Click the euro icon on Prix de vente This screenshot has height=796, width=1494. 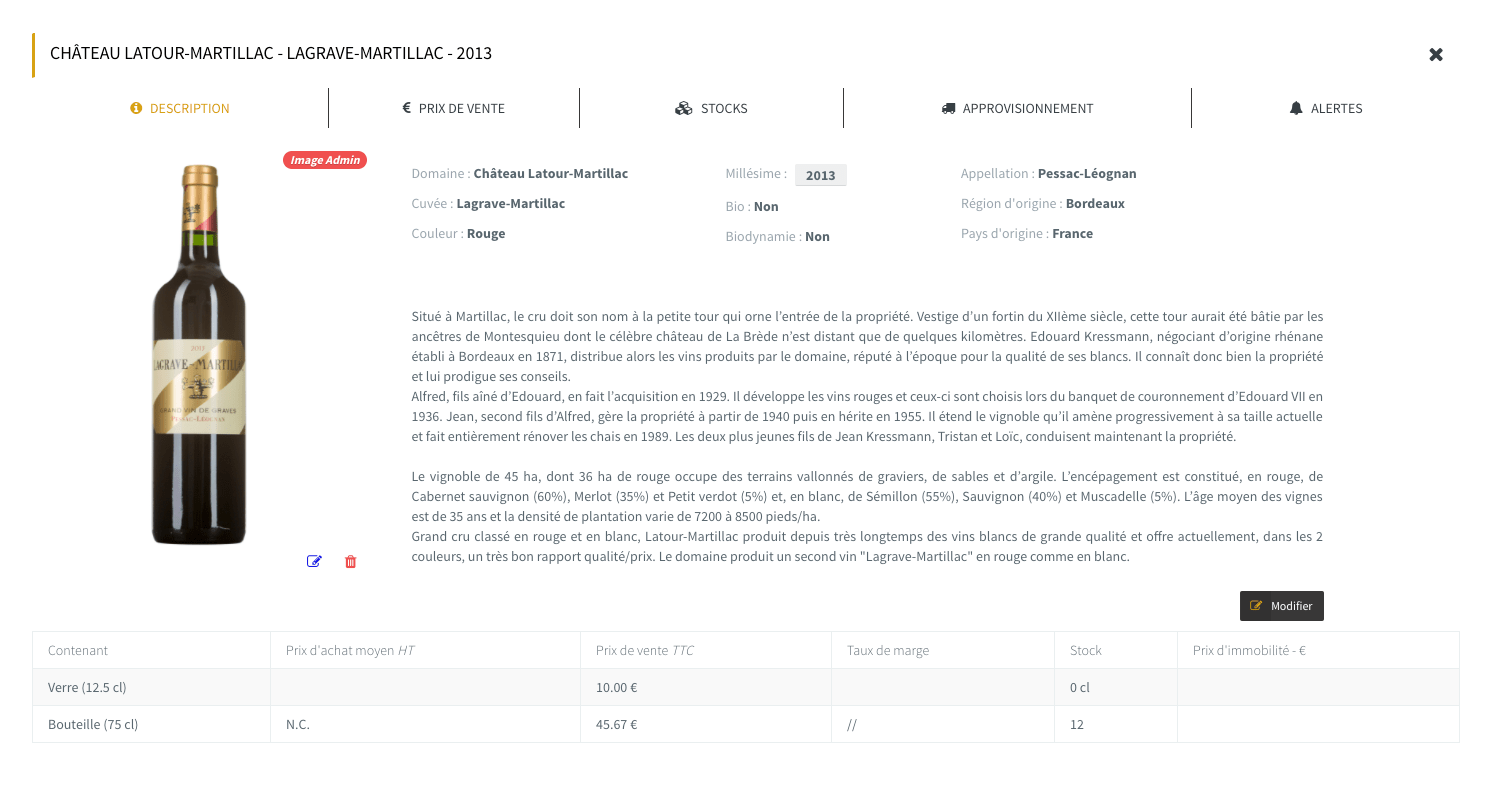(407, 108)
